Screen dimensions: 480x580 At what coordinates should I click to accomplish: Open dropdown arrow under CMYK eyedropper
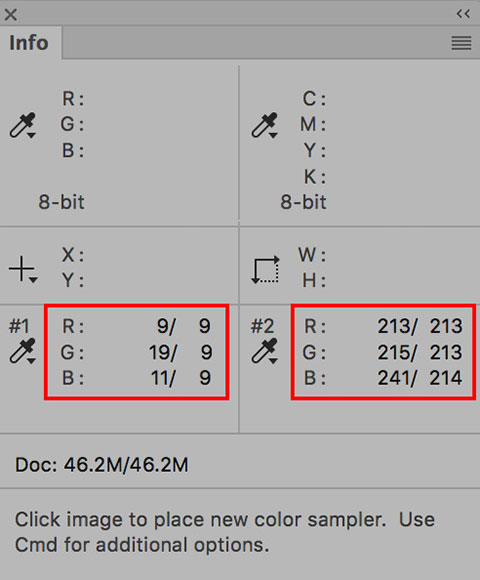tap(273, 136)
